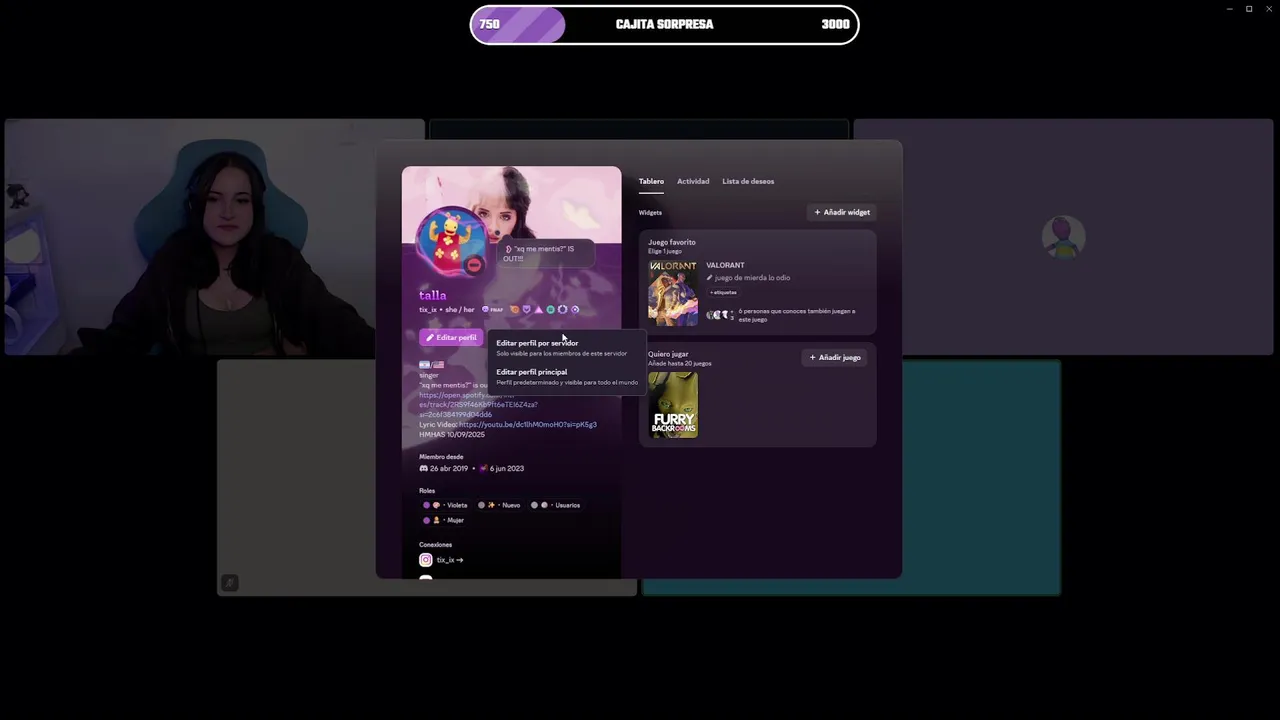Click the "Conexiones" section label
Image resolution: width=1280 pixels, height=720 pixels.
click(x=435, y=545)
